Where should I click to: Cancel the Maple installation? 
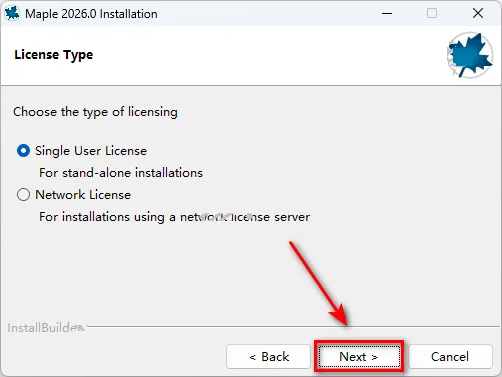point(450,357)
